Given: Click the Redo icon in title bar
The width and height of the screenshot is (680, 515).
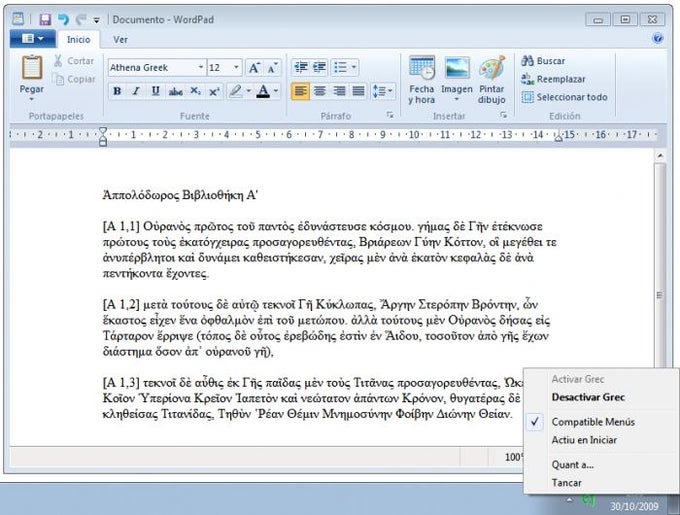Looking at the screenshot, I should pos(81,20).
